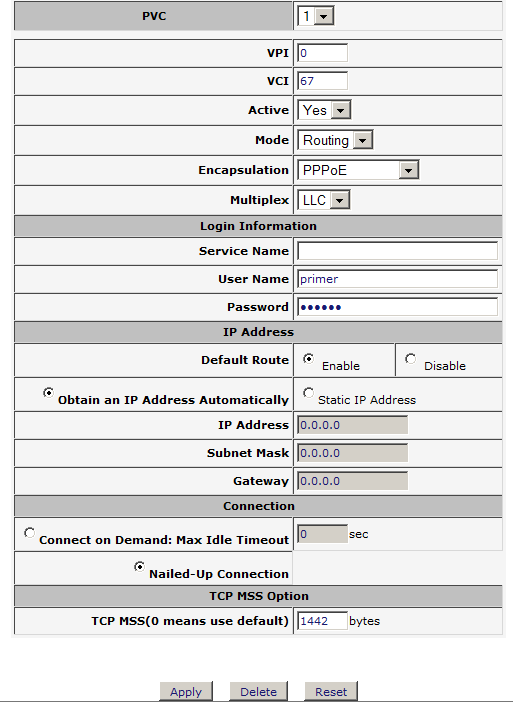Click the User Name field containing primer
This screenshot has height=702, width=513.
pos(398,279)
